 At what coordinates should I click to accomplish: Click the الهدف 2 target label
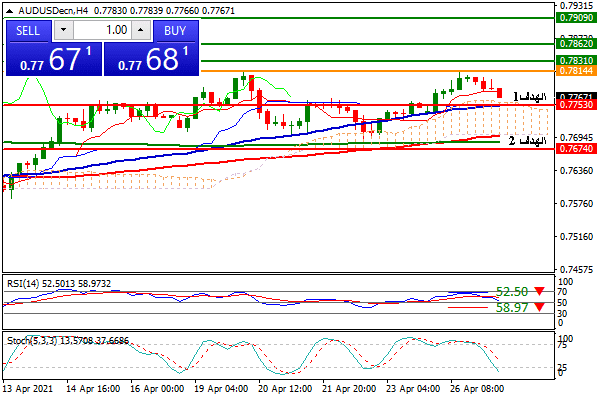[527, 141]
